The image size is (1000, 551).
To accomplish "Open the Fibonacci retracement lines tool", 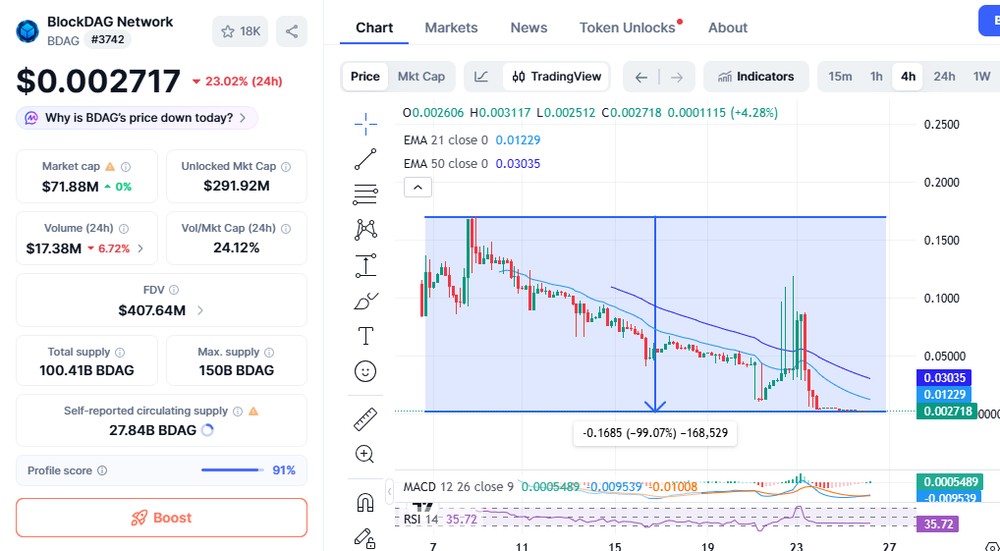I will [365, 194].
